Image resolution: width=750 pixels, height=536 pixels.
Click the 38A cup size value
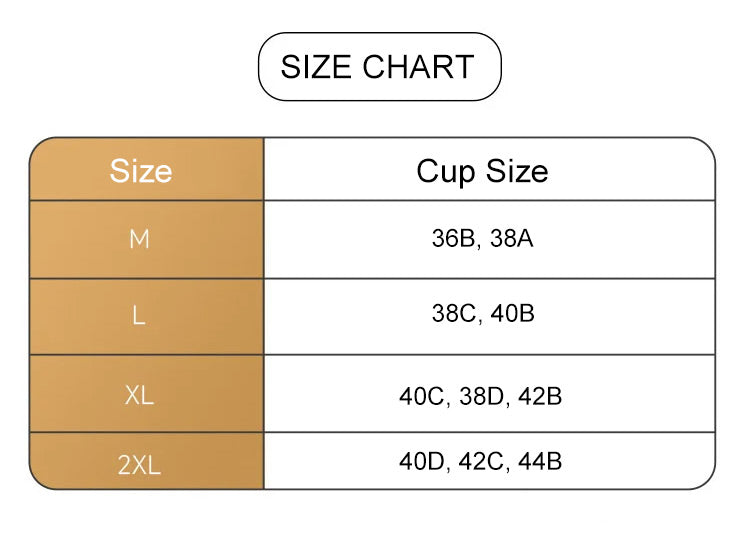[513, 239]
